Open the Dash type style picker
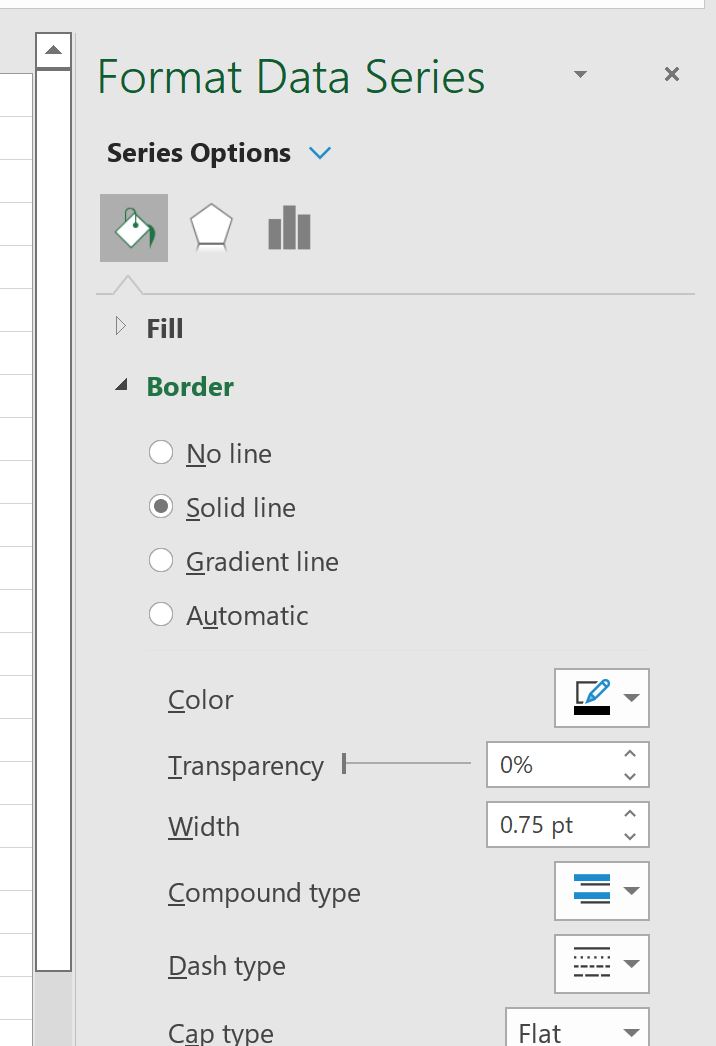 pos(601,963)
